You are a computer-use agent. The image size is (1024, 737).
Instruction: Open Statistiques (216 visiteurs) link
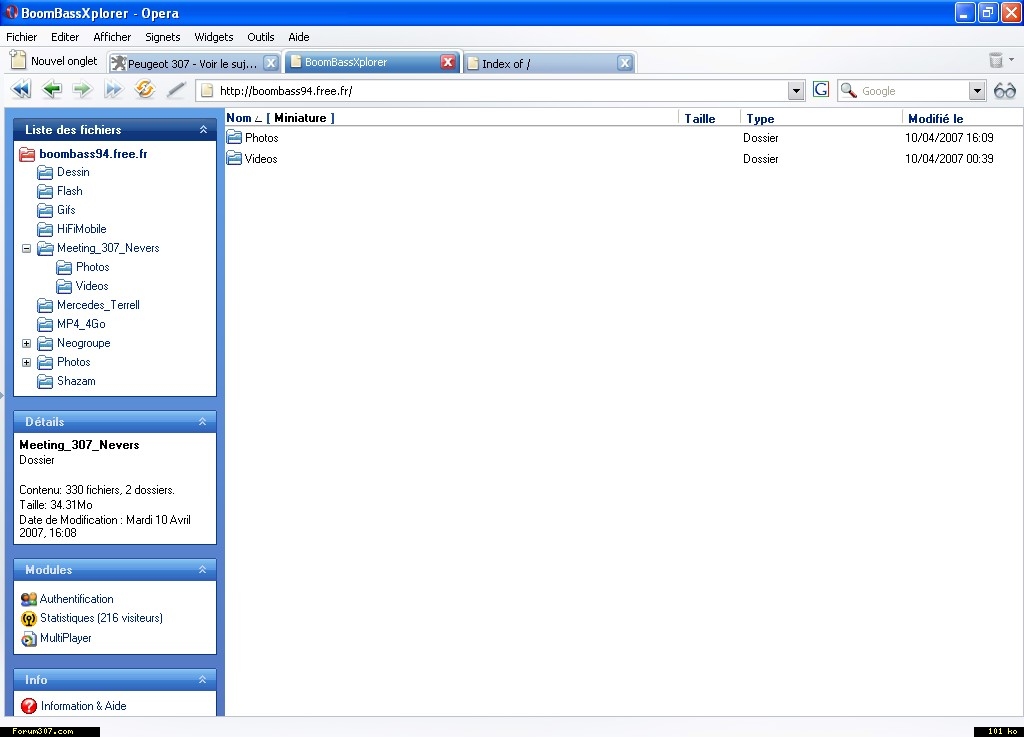click(101, 618)
